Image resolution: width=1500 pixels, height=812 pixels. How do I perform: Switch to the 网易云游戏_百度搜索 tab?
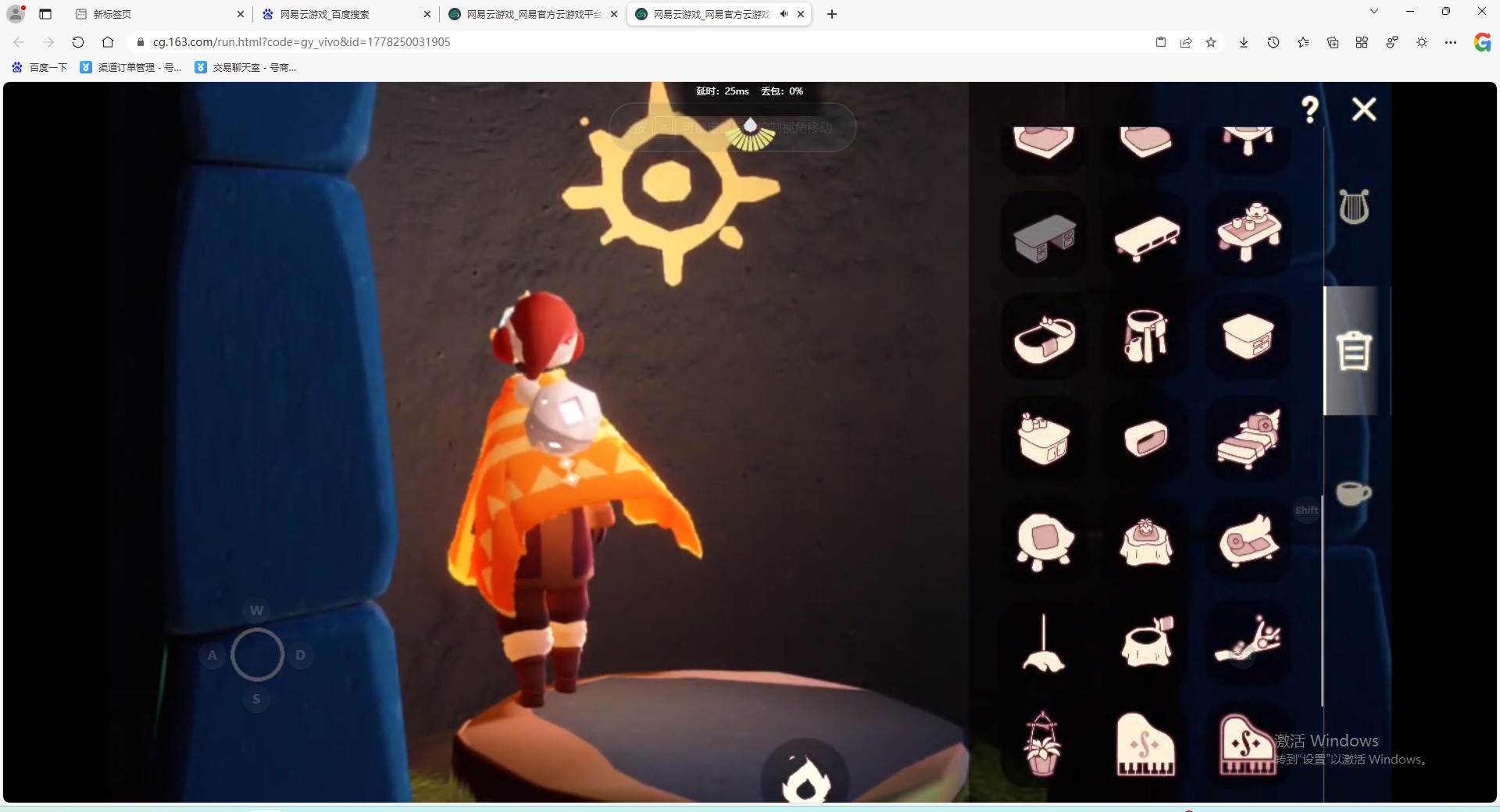(346, 14)
